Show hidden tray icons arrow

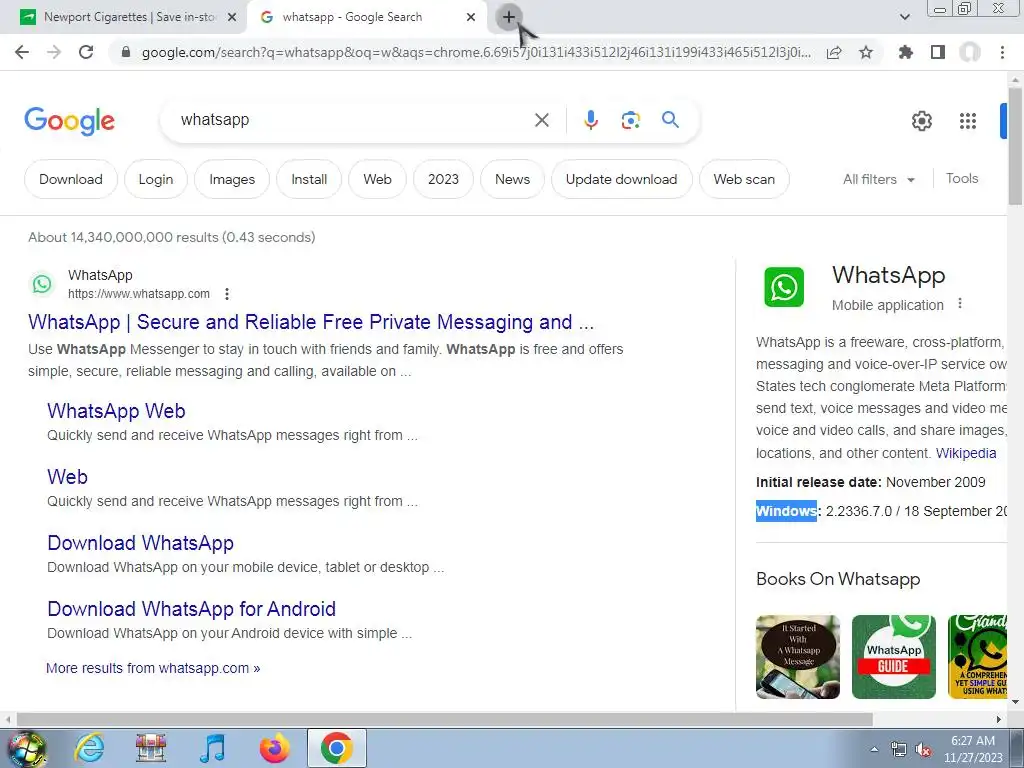[x=874, y=750]
